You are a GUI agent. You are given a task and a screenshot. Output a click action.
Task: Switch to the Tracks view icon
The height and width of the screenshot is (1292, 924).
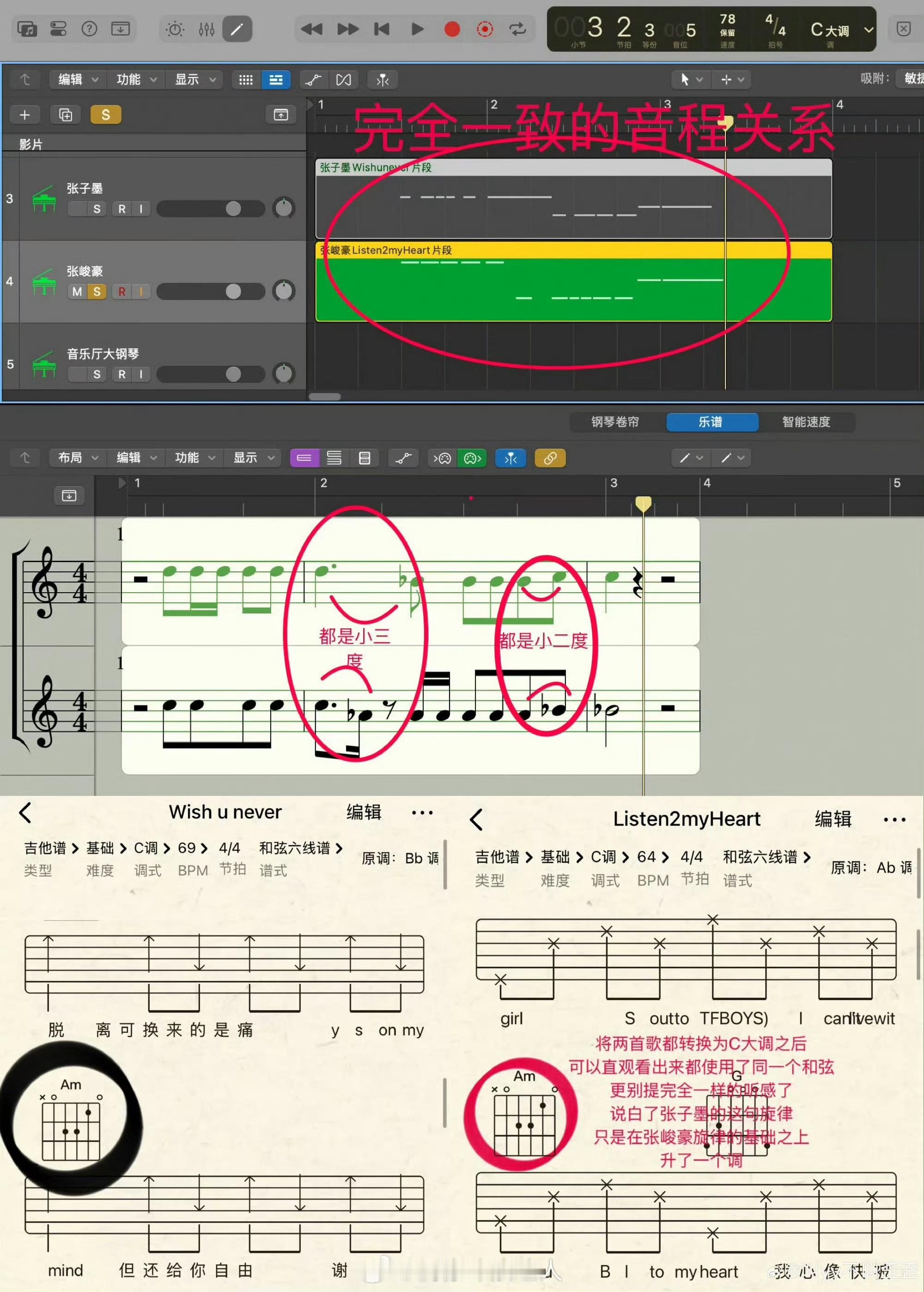(276, 80)
